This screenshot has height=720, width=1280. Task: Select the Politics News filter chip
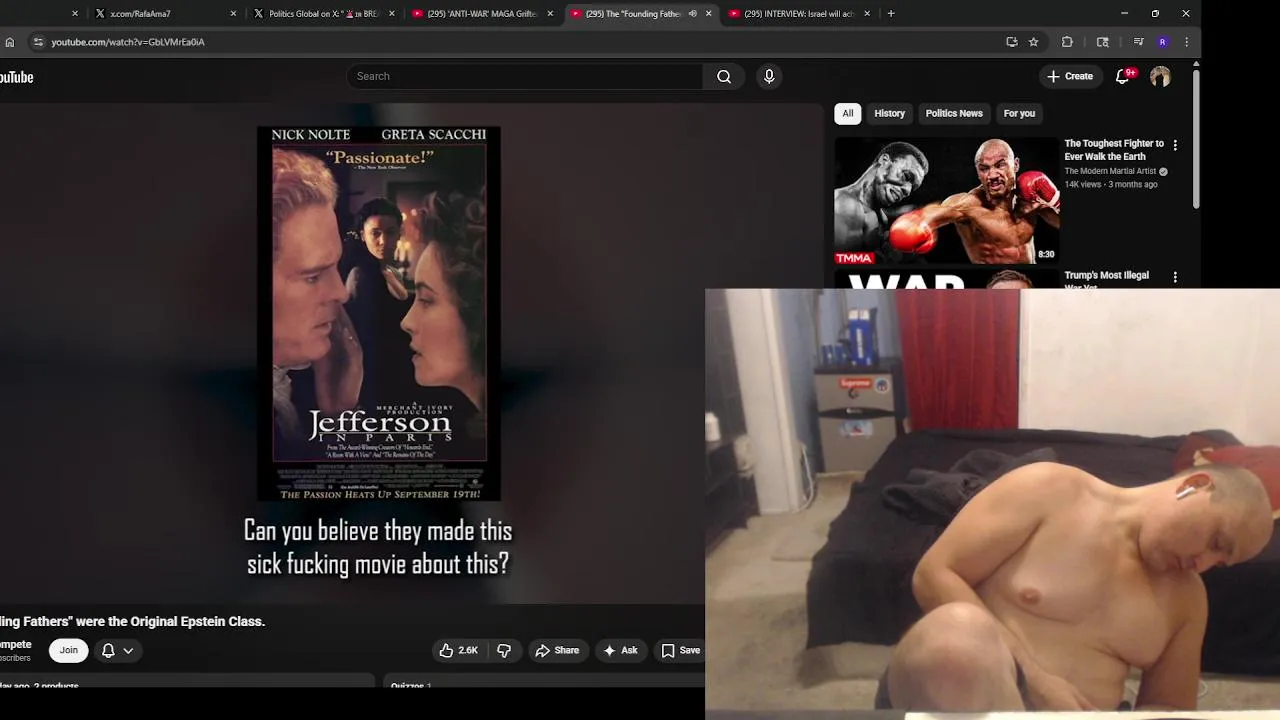coord(954,113)
